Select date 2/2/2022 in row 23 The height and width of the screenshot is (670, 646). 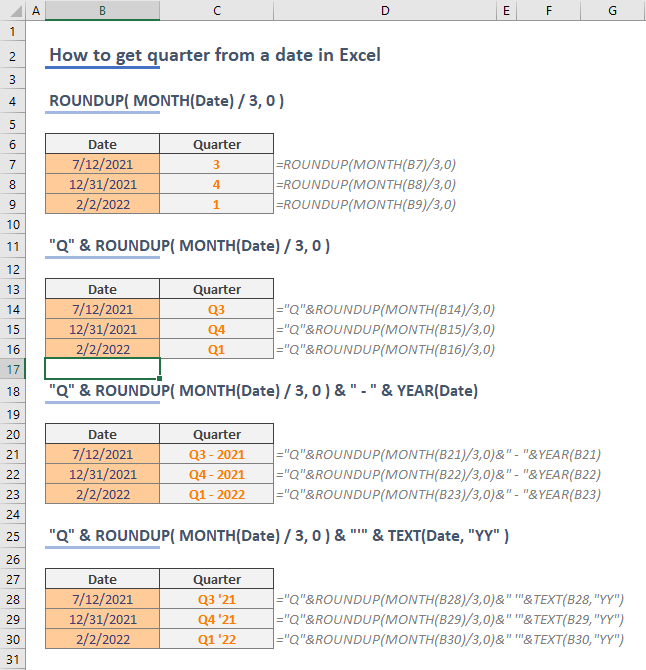pos(103,494)
